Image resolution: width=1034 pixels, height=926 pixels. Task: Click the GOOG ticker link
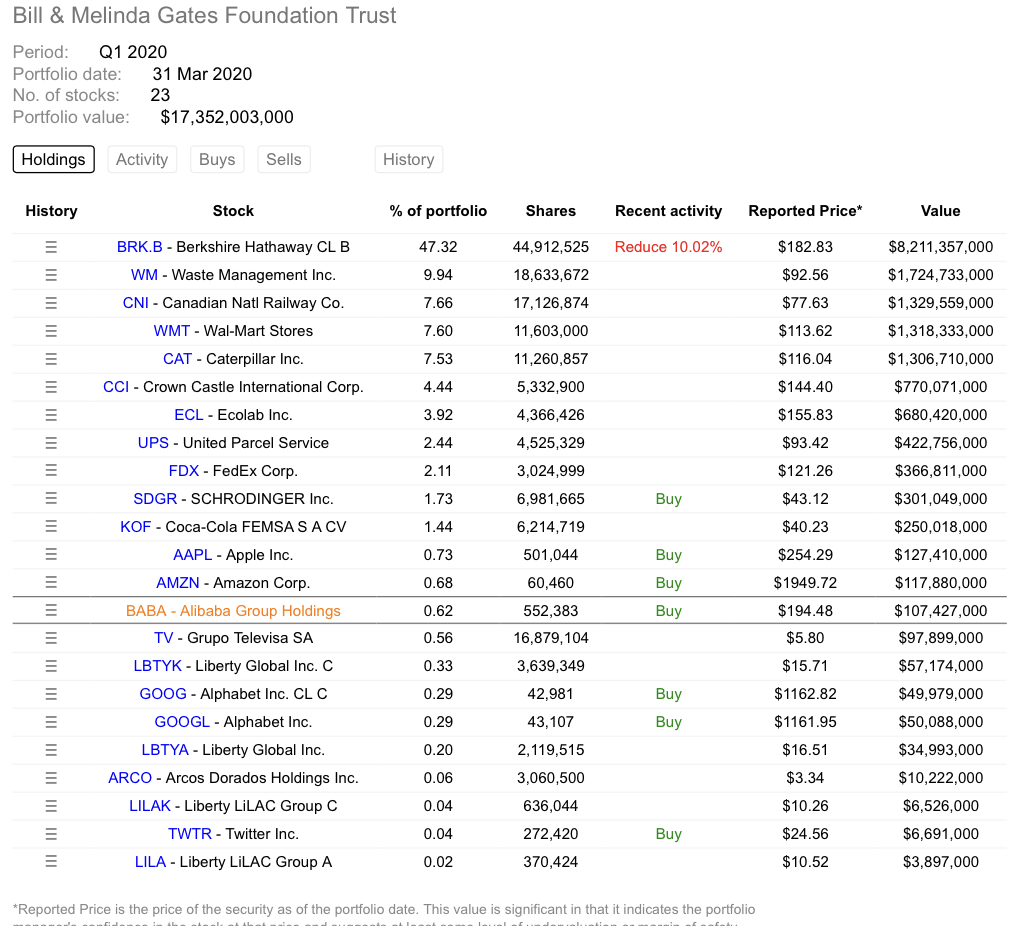(163, 694)
